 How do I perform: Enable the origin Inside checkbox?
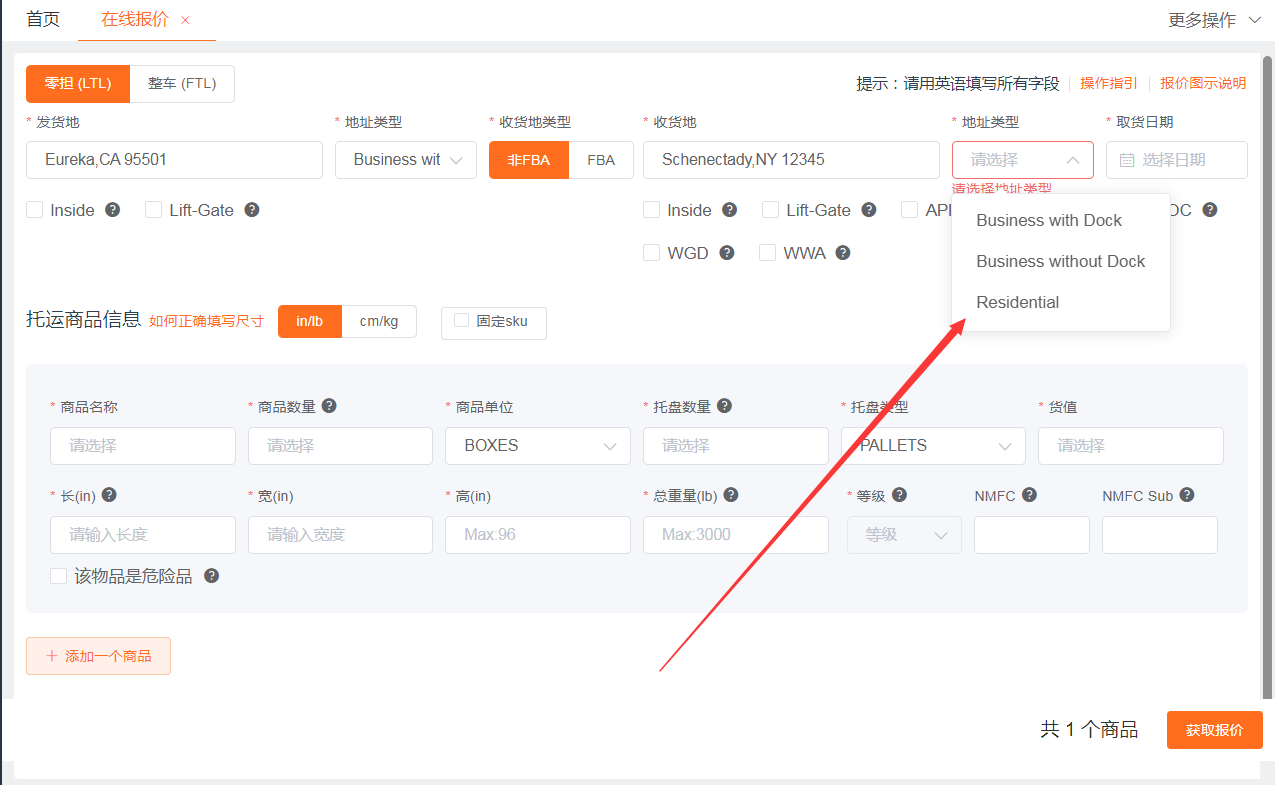(35, 210)
